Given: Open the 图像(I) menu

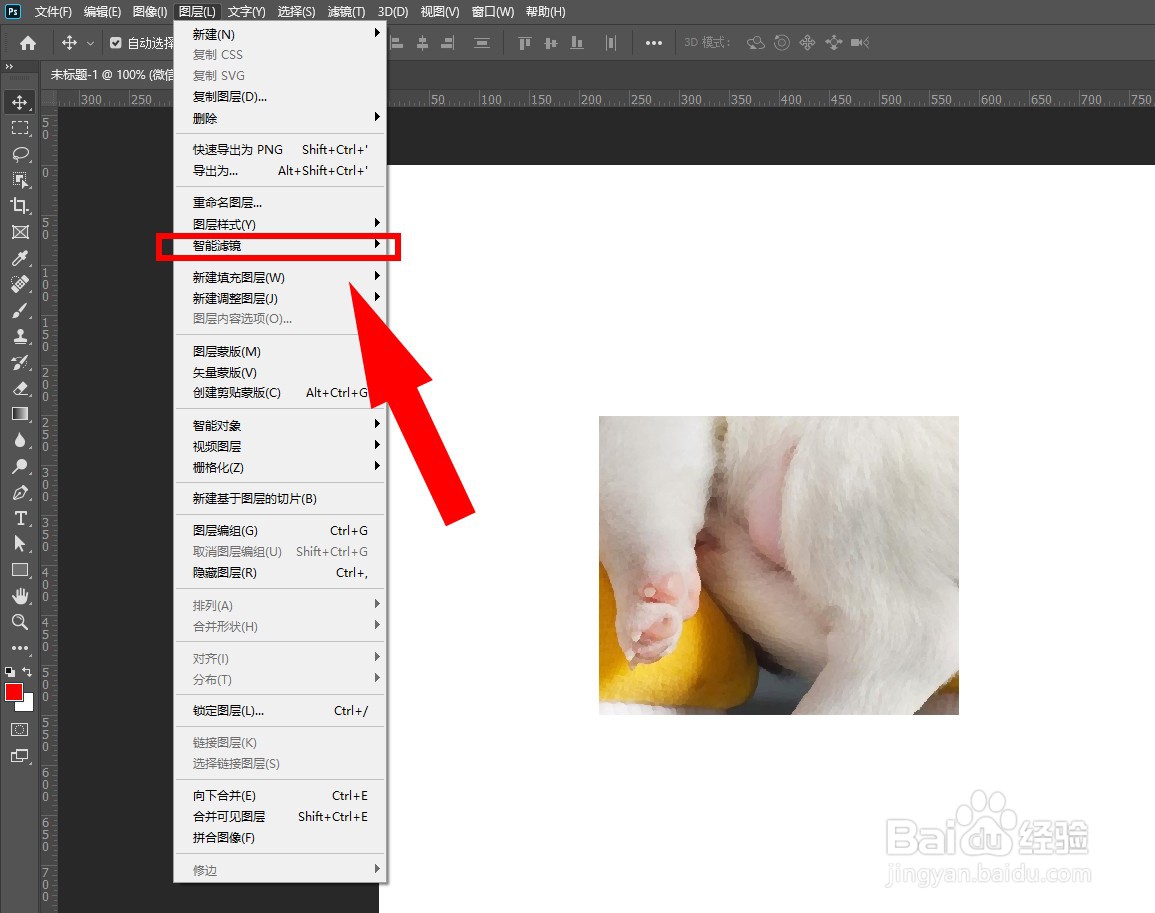Looking at the screenshot, I should [150, 12].
